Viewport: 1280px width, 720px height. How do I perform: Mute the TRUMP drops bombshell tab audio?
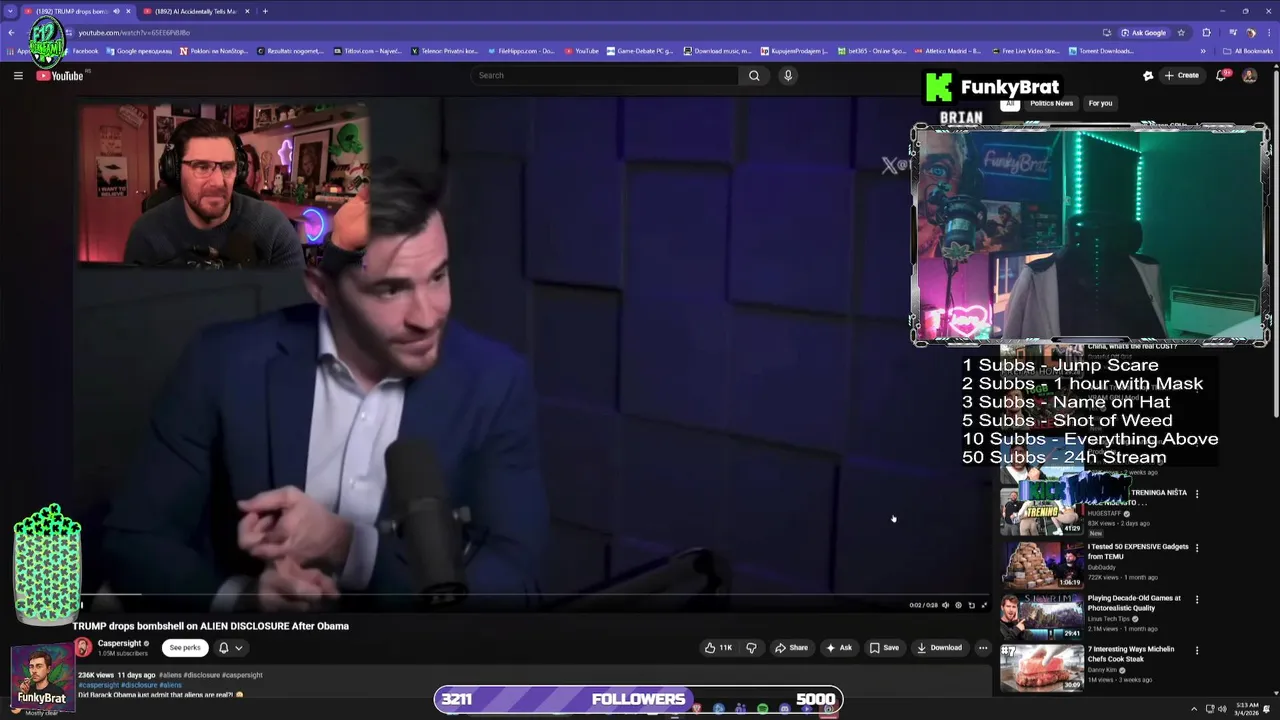116,11
